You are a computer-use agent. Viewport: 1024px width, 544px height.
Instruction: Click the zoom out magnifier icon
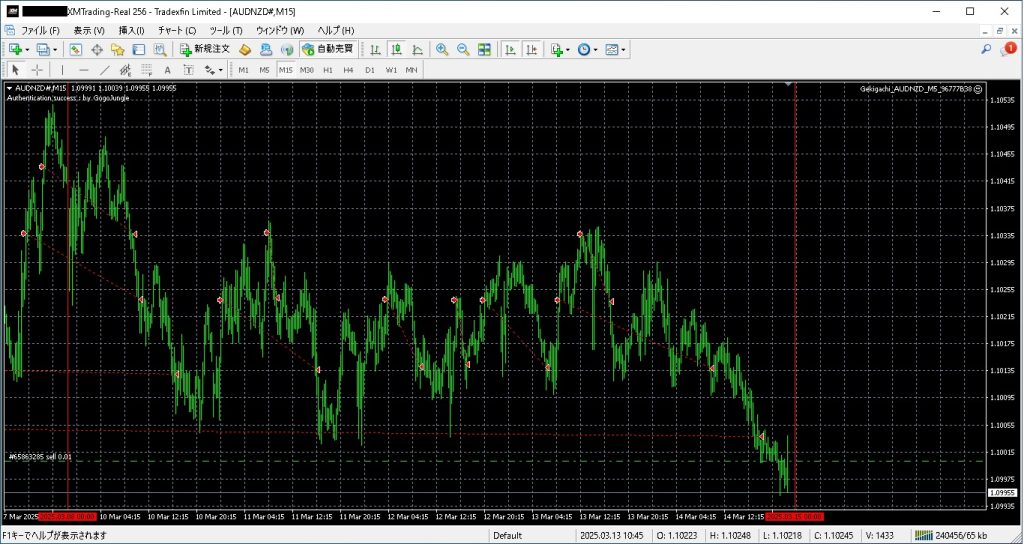(463, 49)
